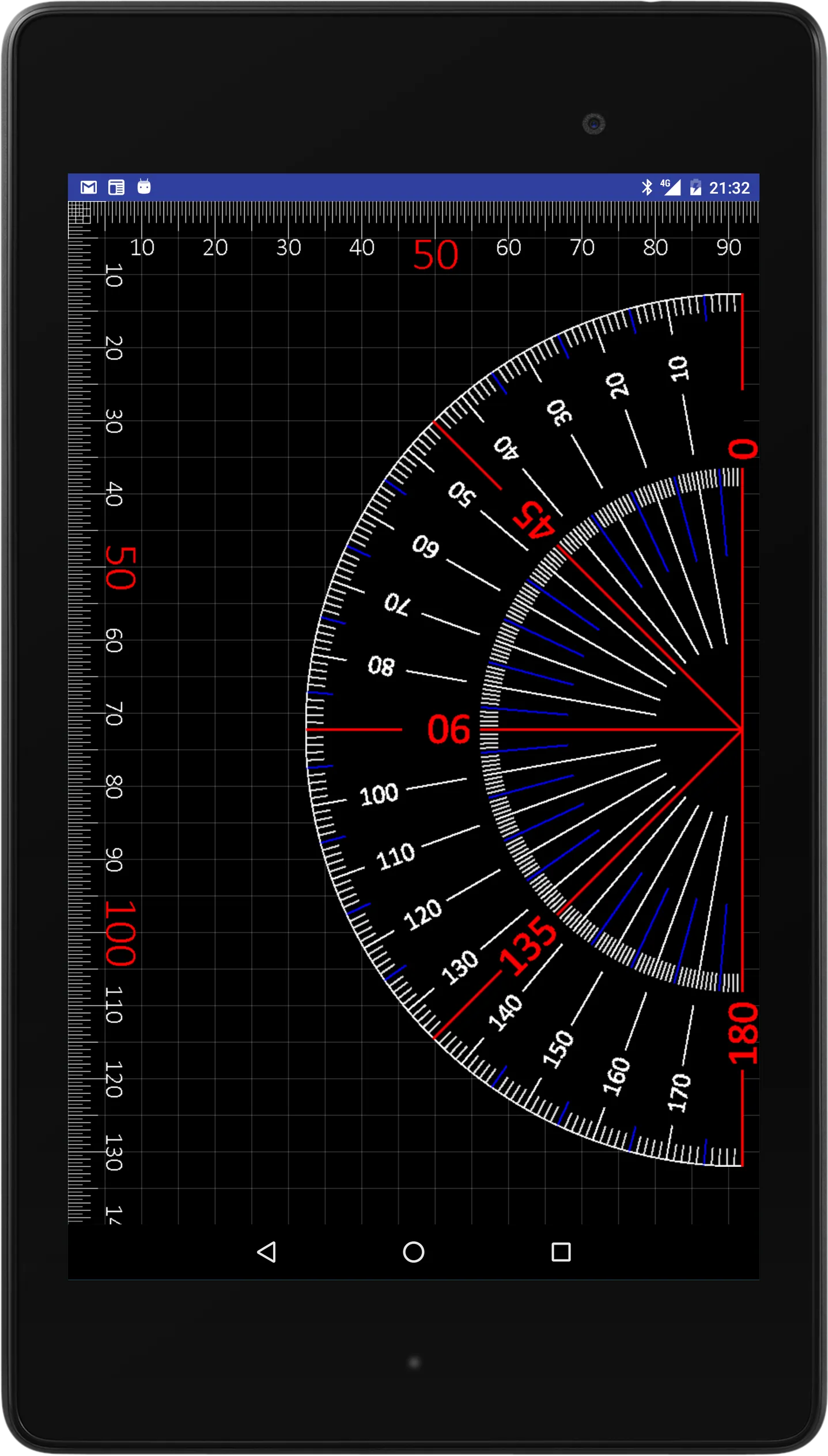Tap the protractor 120 degree label
Viewport: 828px width, 1456px height.
(x=423, y=914)
